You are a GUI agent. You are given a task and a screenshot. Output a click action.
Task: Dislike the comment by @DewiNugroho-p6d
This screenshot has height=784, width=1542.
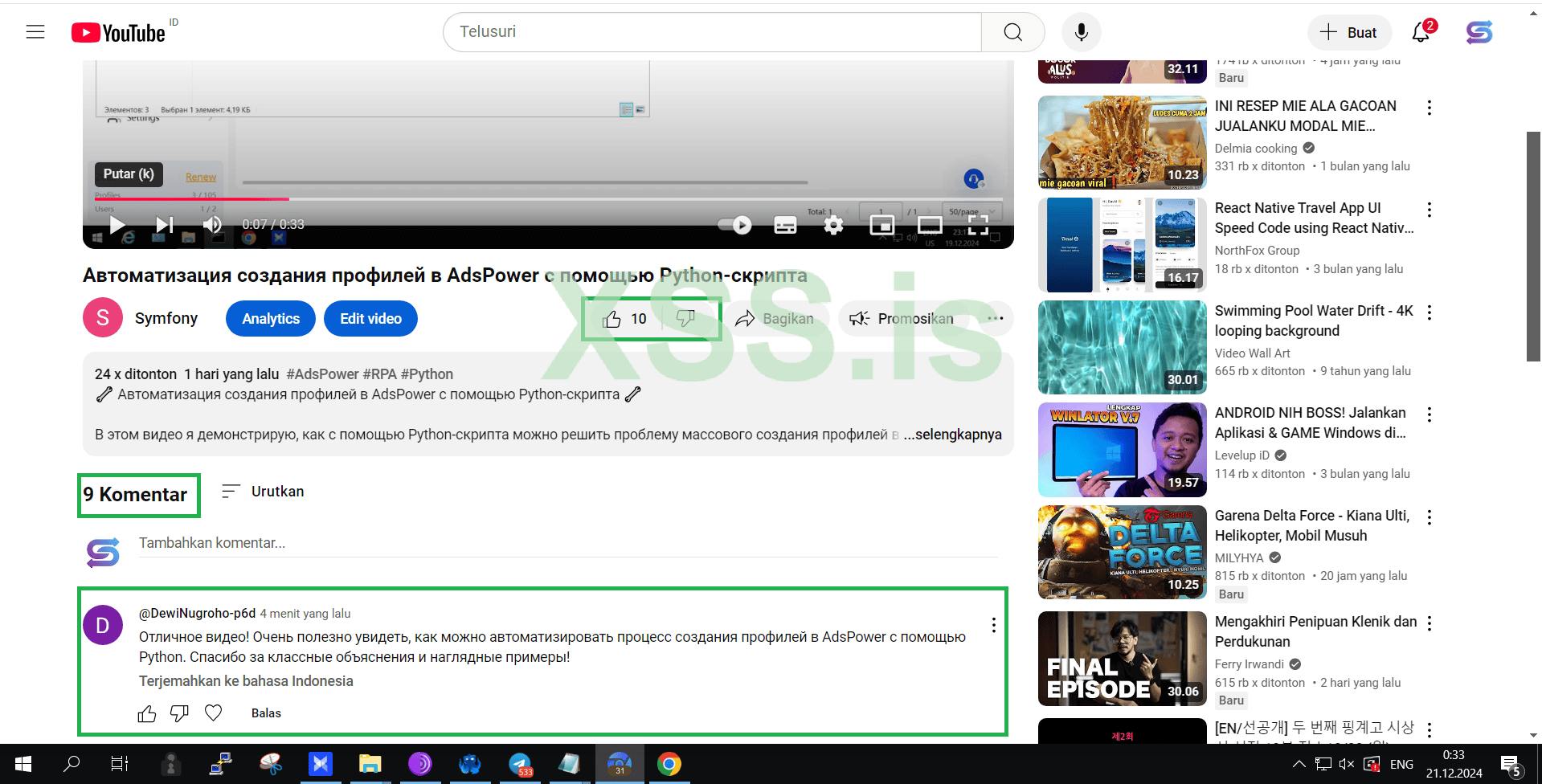(x=179, y=713)
